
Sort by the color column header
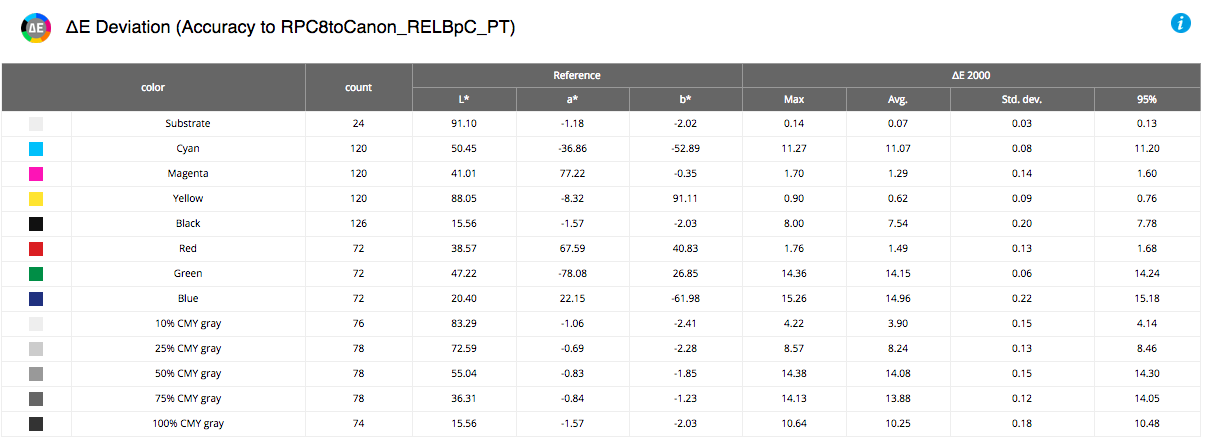click(x=153, y=88)
